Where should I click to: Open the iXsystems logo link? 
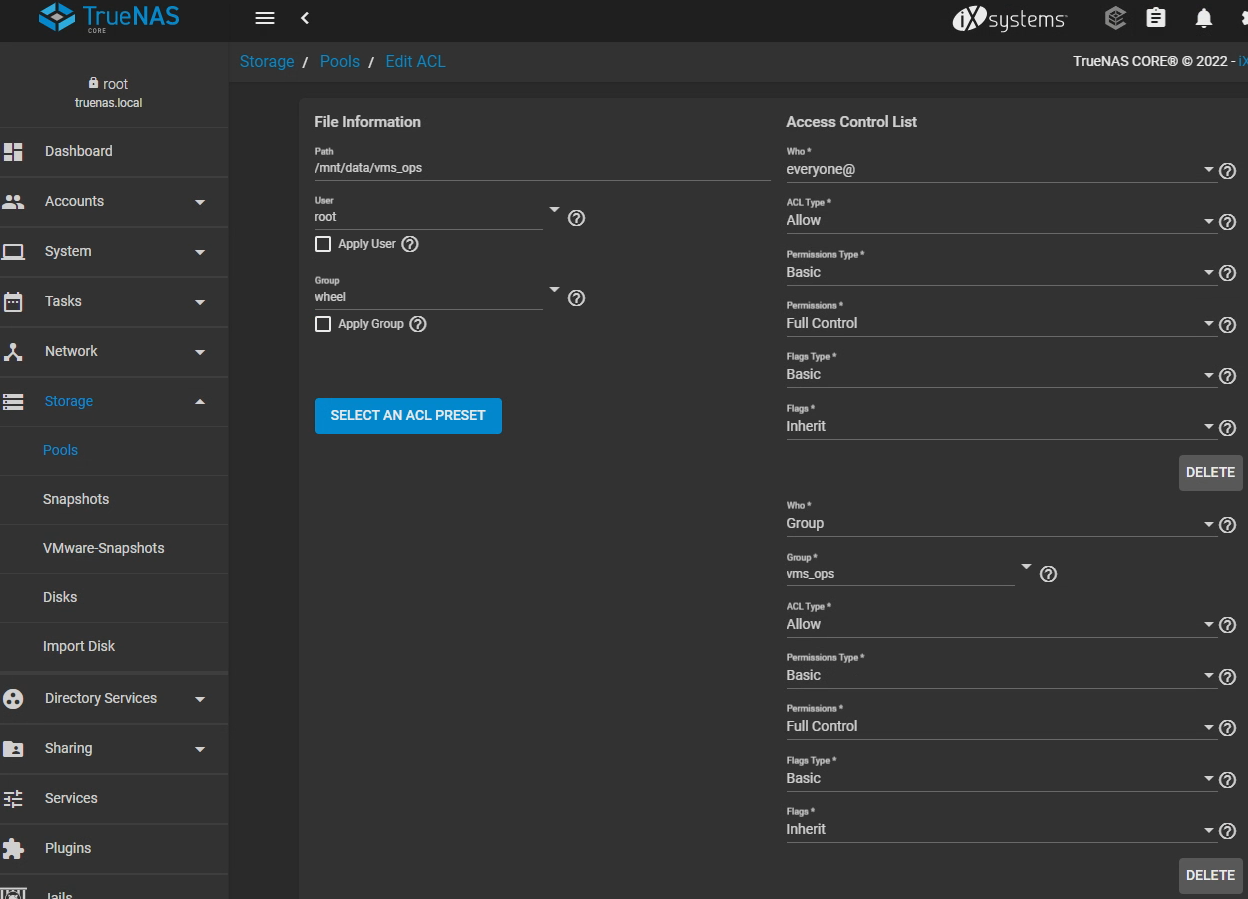(x=1010, y=18)
